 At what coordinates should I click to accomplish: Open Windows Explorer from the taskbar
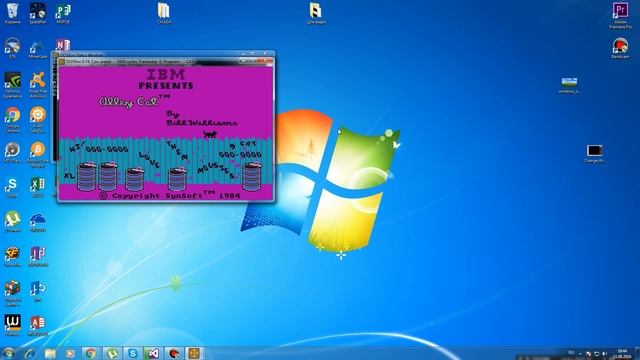click(50, 353)
